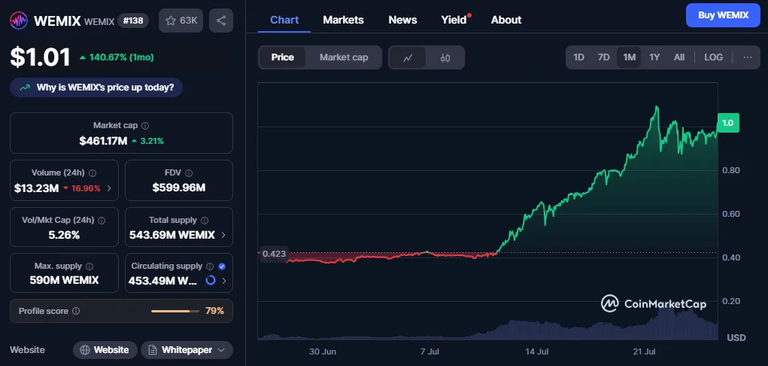
Task: Switch chart to Market cap view
Action: point(343,57)
